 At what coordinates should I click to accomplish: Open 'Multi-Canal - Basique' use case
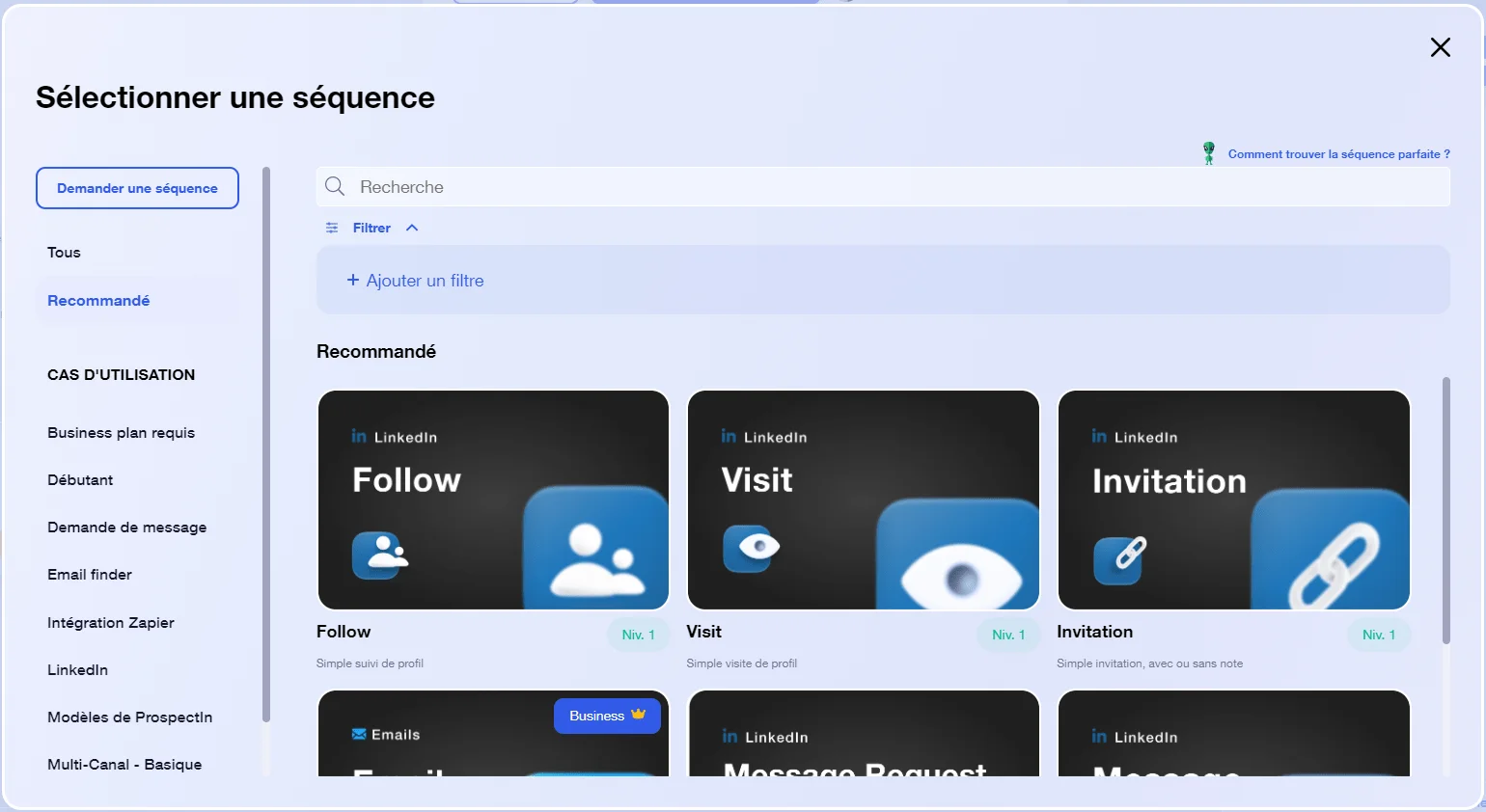(124, 765)
